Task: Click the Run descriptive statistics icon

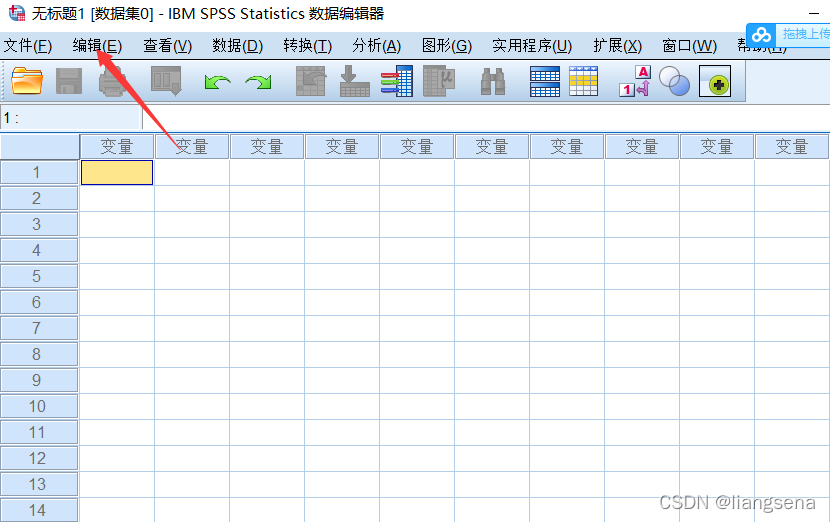Action: click(439, 81)
